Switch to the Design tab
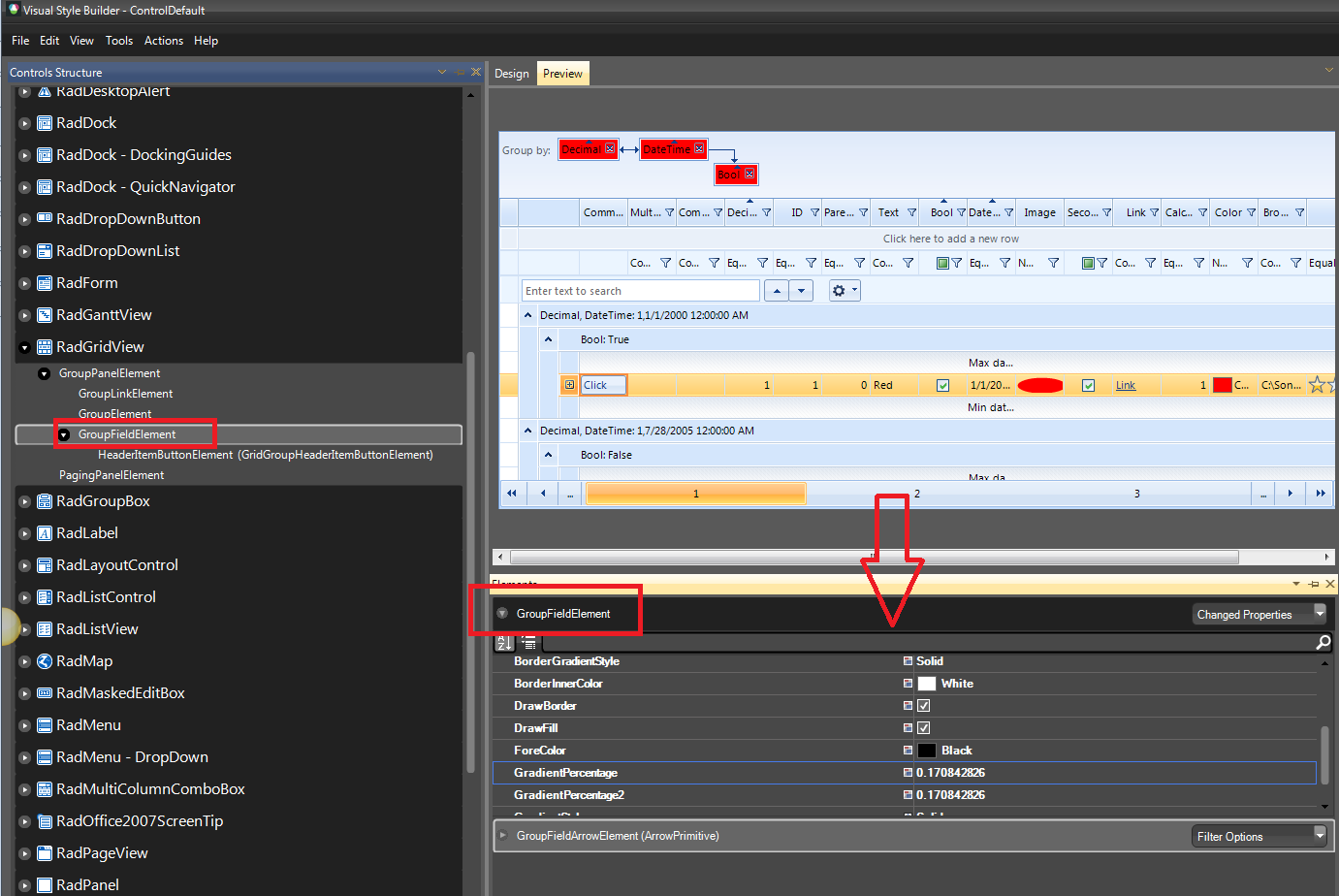 click(x=512, y=74)
